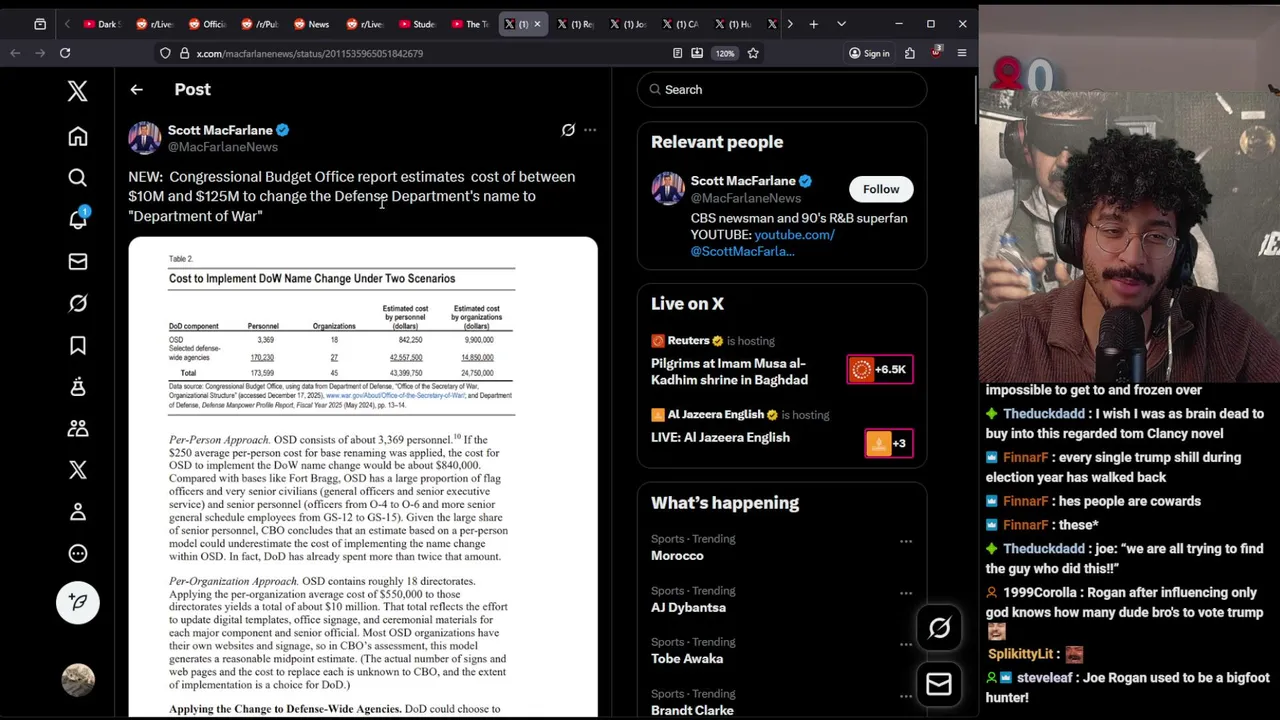The height and width of the screenshot is (720, 1280).
Task: Open LIVE: Al Jazeera English broadcast
Action: 720,437
